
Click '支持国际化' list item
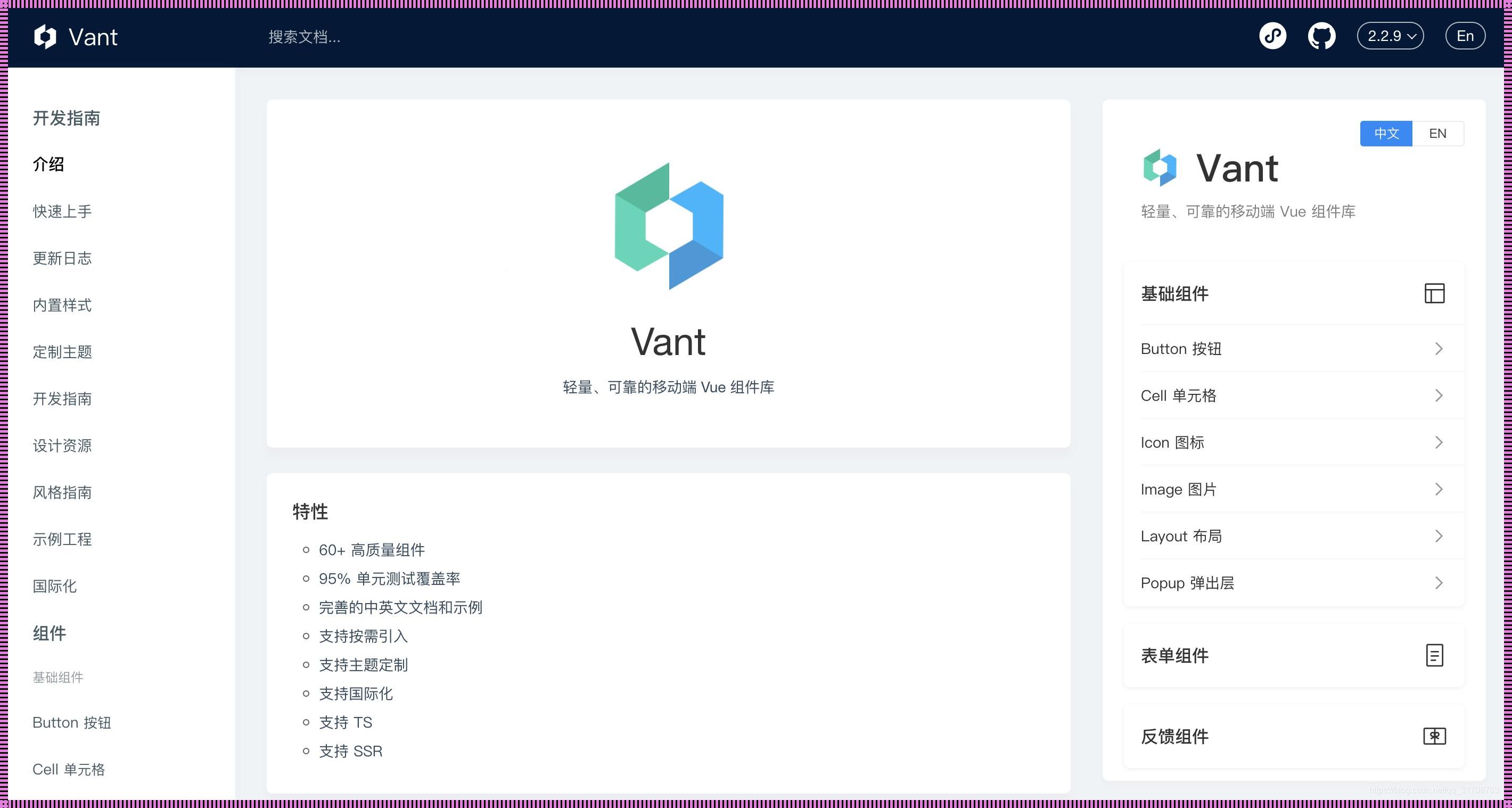356,694
